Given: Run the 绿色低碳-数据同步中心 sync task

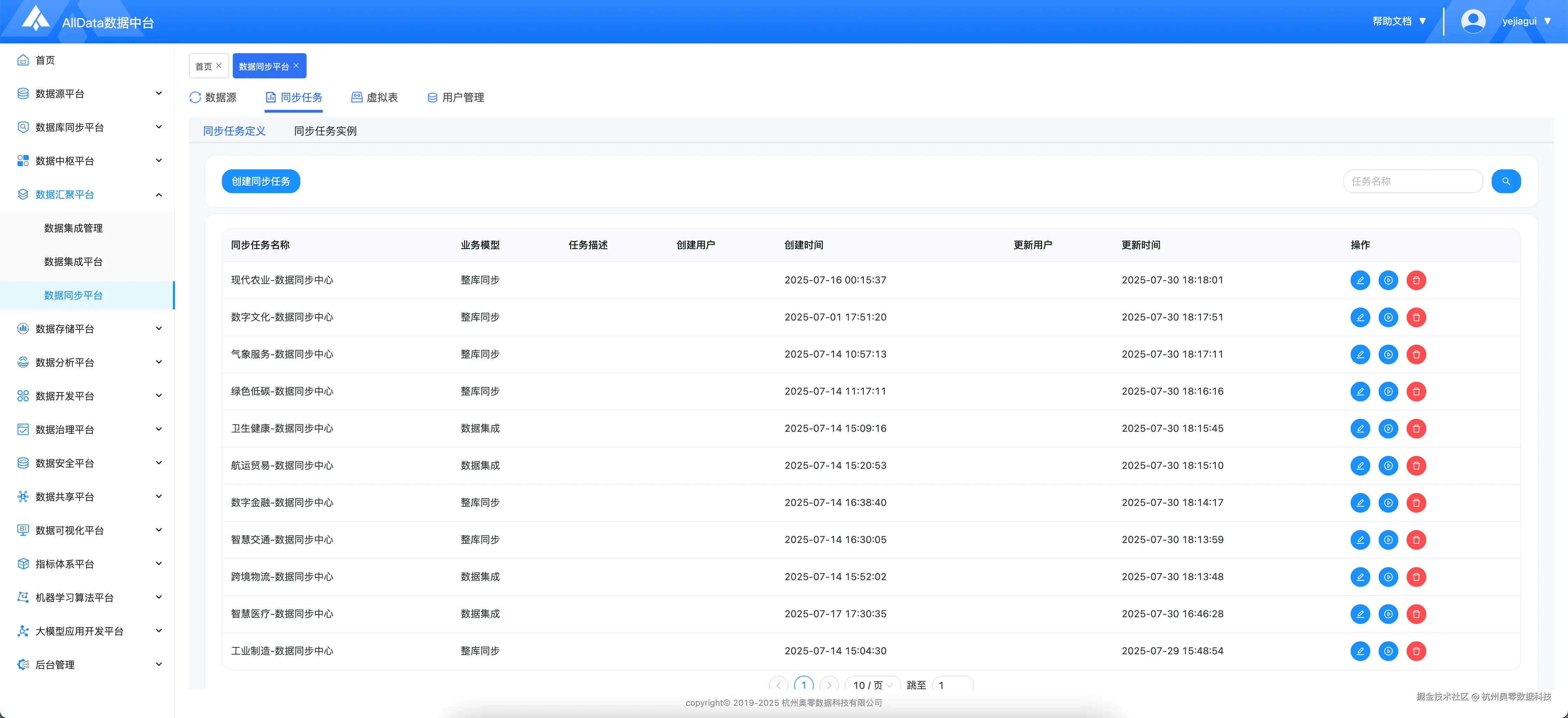Looking at the screenshot, I should pos(1388,391).
